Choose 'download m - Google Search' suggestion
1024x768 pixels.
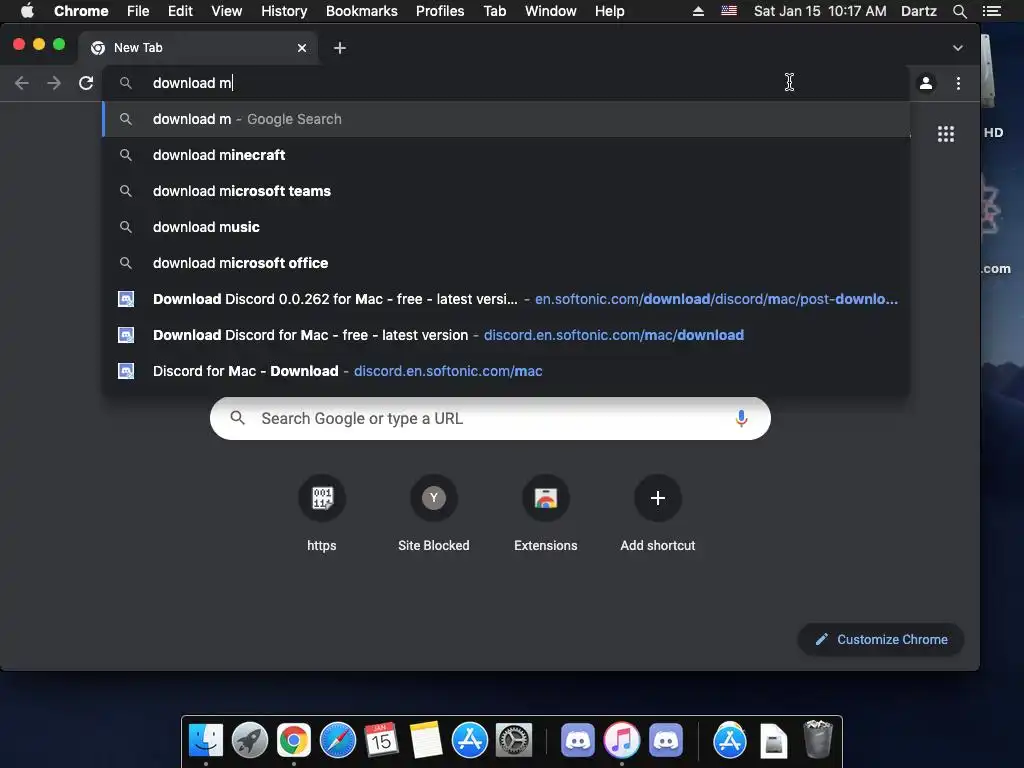coord(506,119)
